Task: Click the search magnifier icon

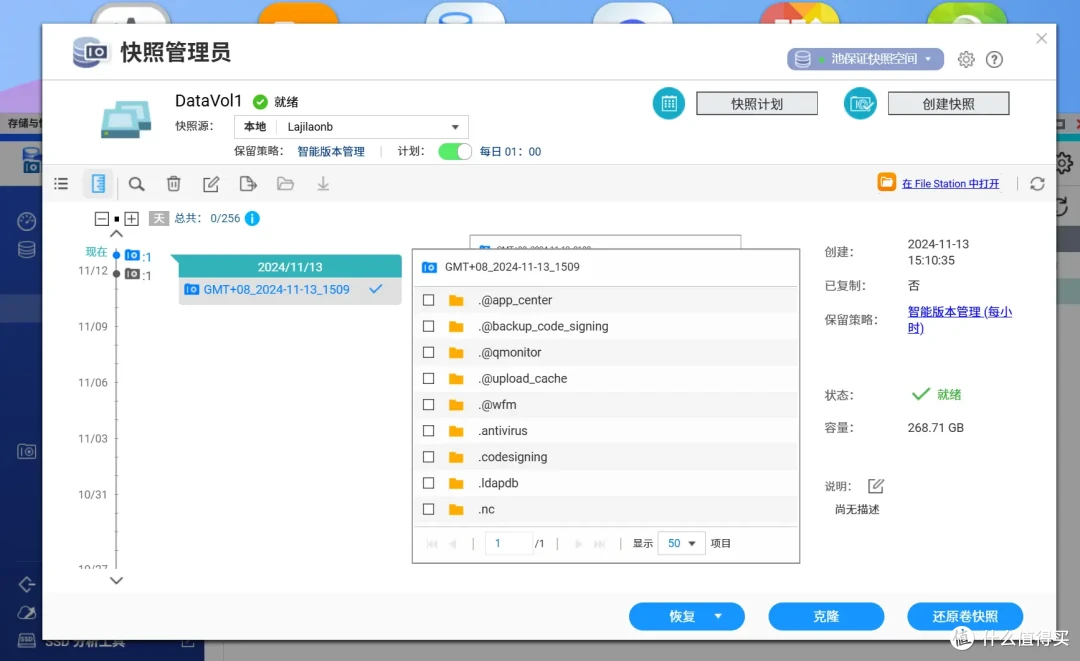Action: click(136, 184)
